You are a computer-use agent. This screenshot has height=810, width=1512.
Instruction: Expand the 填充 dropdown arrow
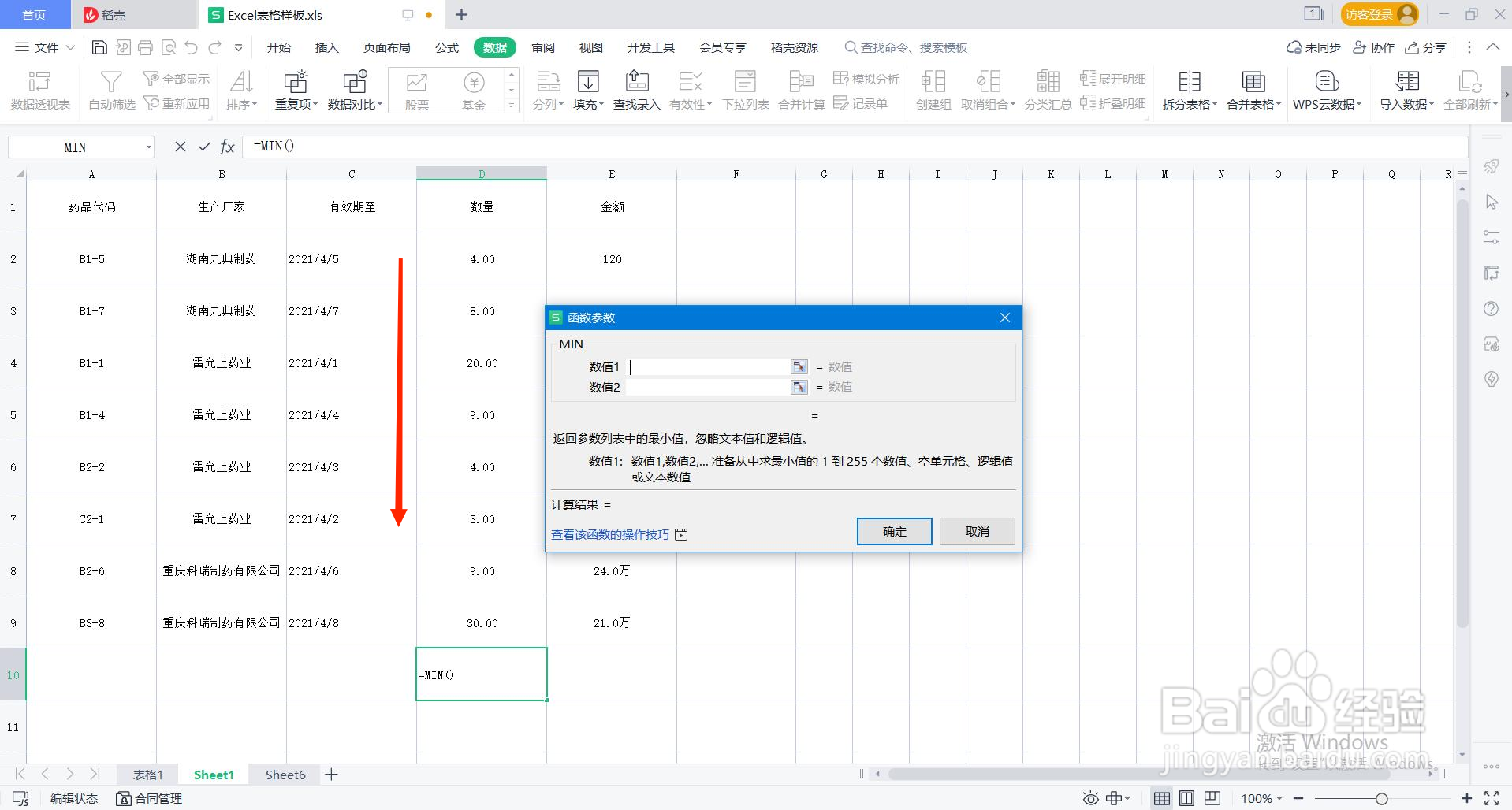pos(601,104)
